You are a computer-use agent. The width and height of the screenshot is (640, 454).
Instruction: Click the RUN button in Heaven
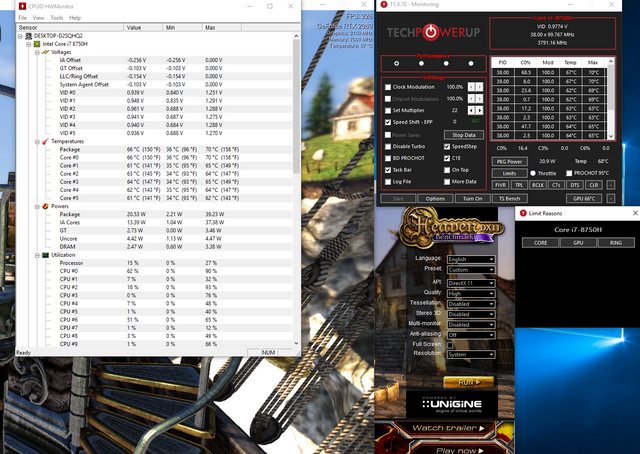[x=469, y=382]
